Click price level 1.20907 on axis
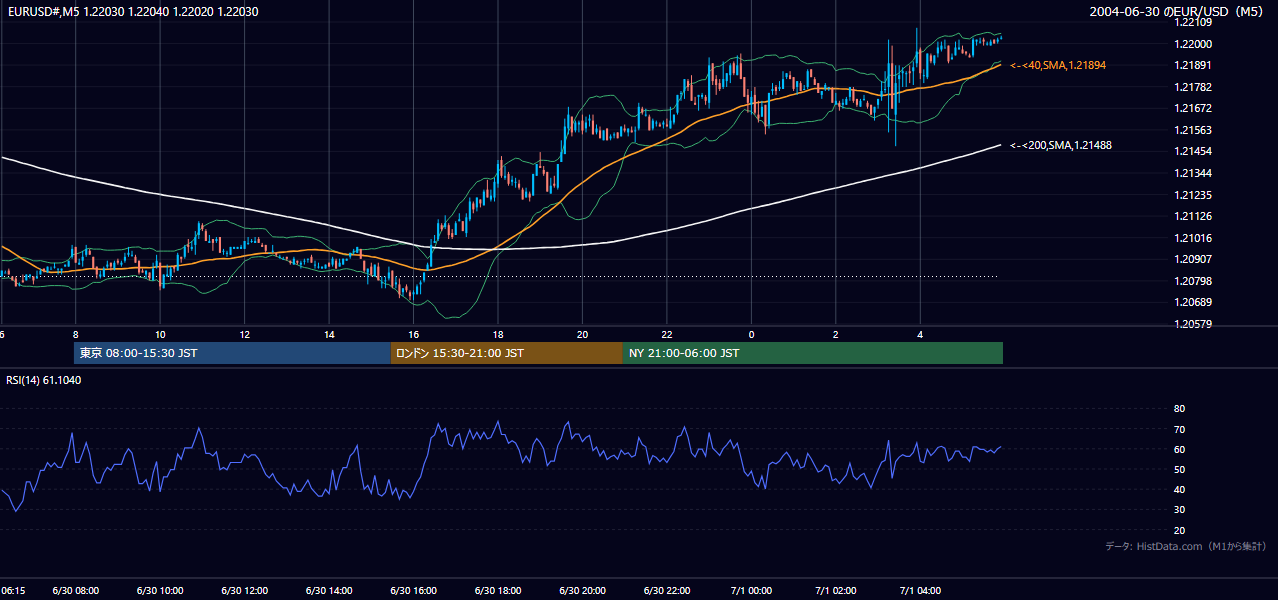This screenshot has width=1278, height=600. (1193, 259)
